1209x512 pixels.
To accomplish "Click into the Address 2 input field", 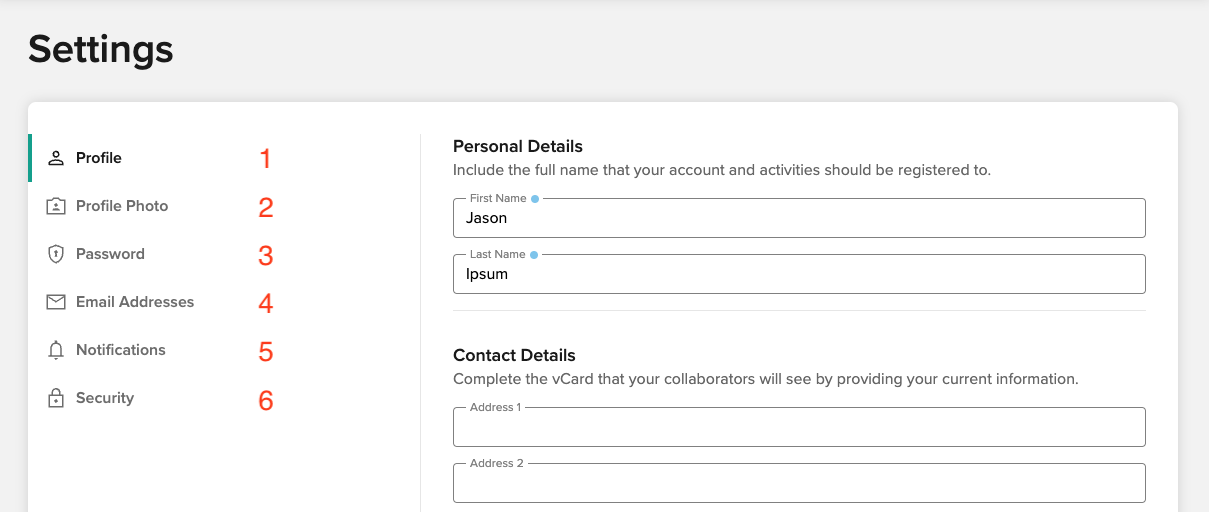I will pyautogui.click(x=799, y=483).
